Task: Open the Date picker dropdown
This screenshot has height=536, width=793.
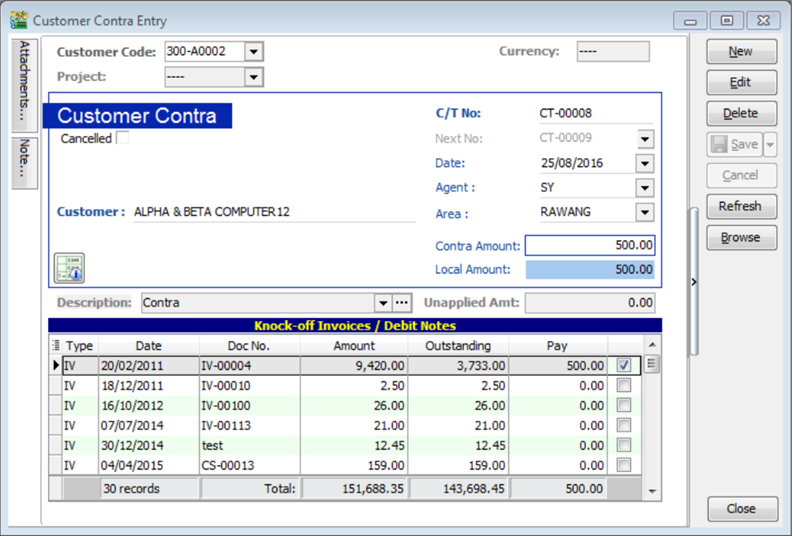Action: click(x=644, y=163)
